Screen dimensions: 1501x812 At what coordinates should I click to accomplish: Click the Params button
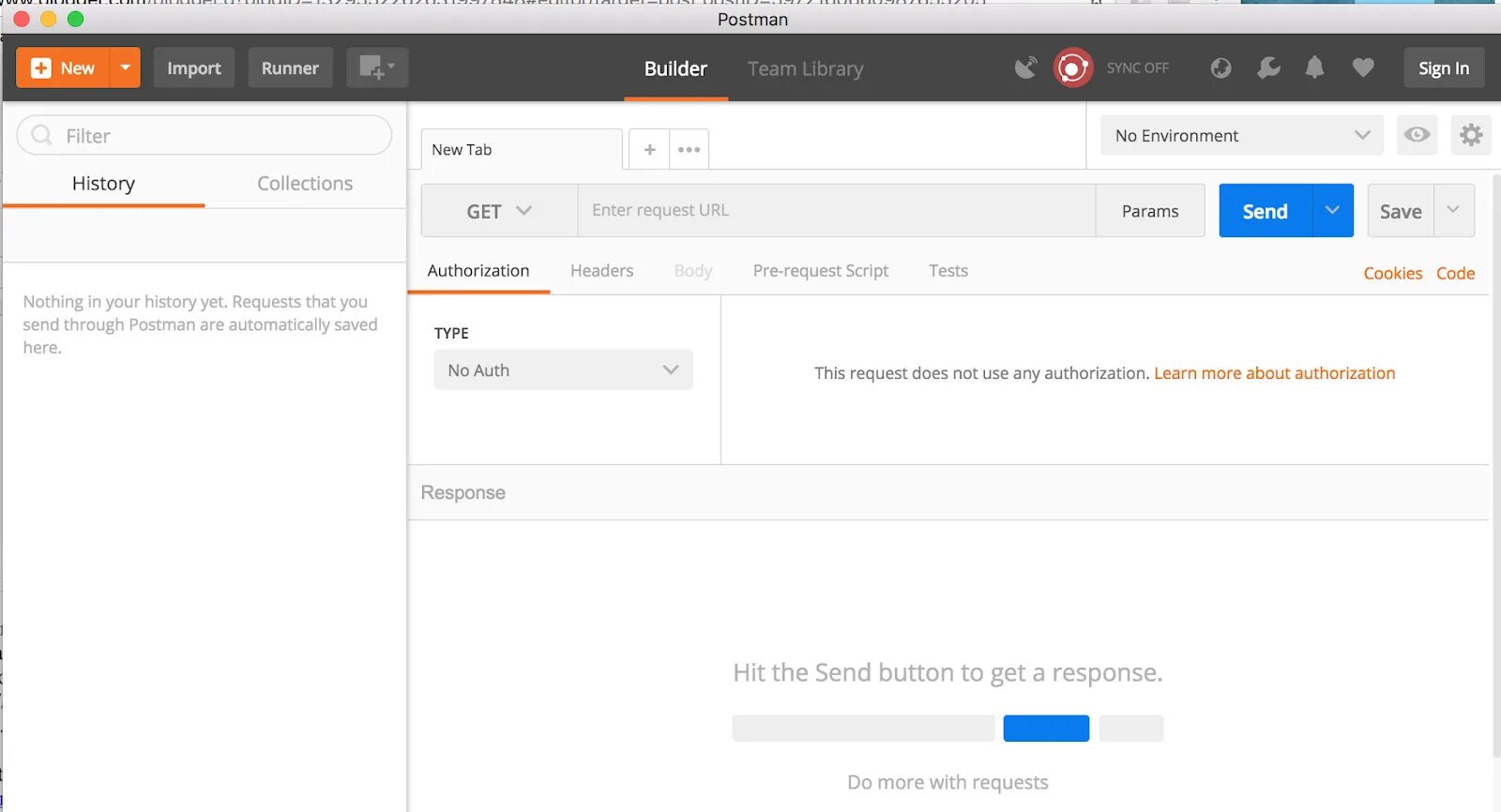point(1150,211)
